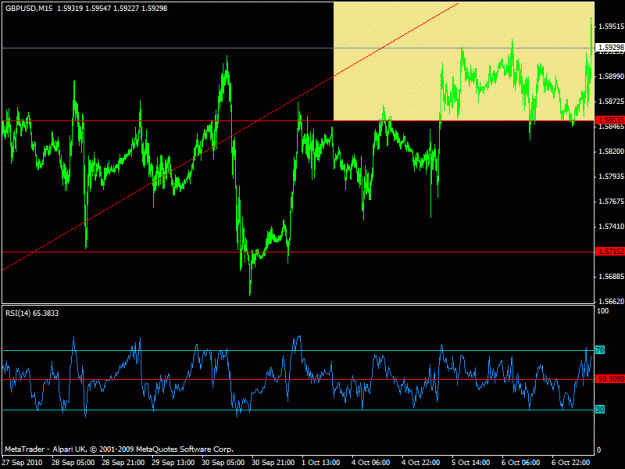
Task: Click the 30 Sep 05:00 time label
Action: pos(223,463)
